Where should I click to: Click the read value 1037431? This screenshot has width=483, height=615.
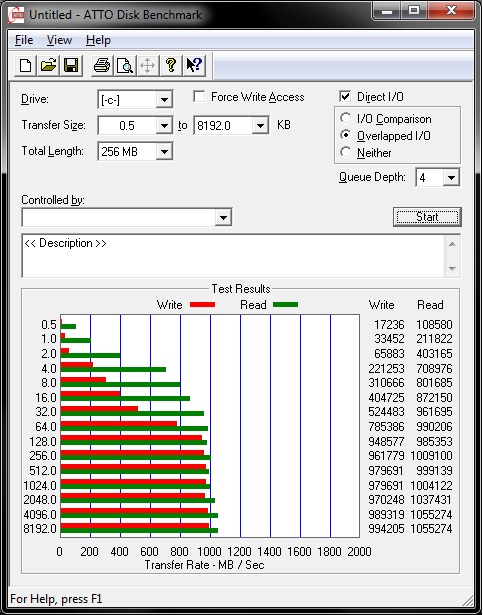[x=431, y=500]
